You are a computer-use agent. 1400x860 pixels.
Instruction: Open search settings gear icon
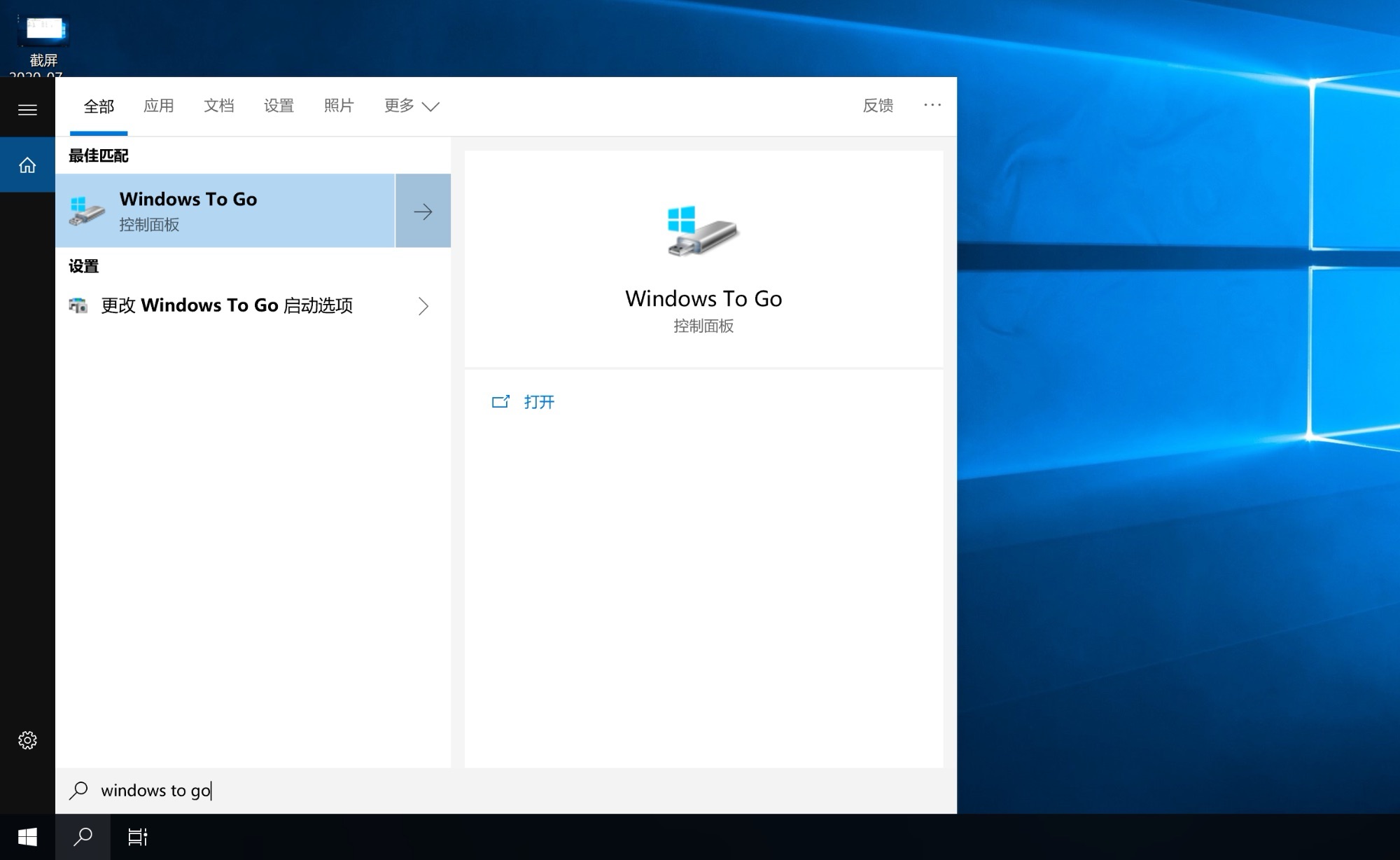point(27,740)
